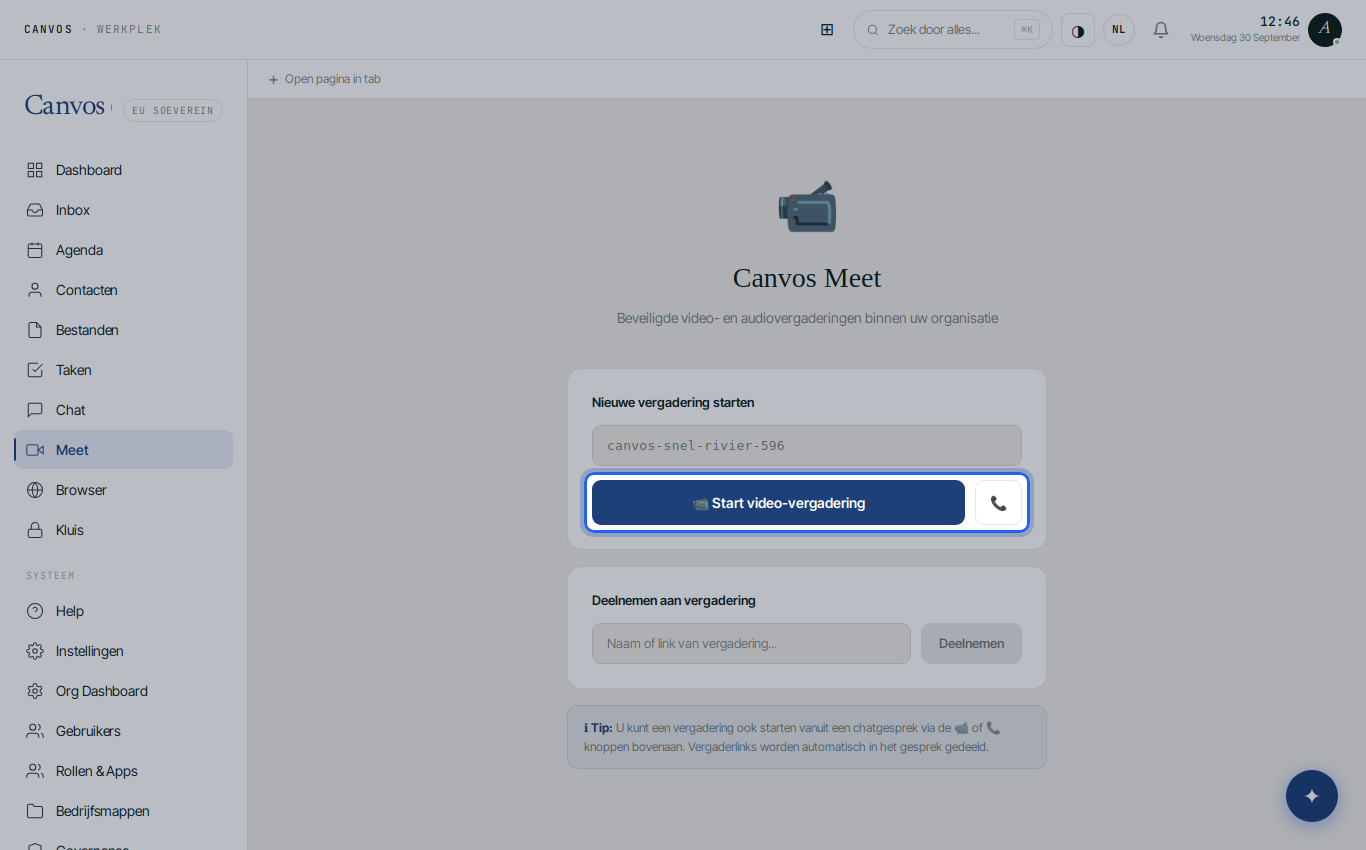Click the date 'Woensdag 30 September'
This screenshot has height=850, width=1366.
point(1245,38)
